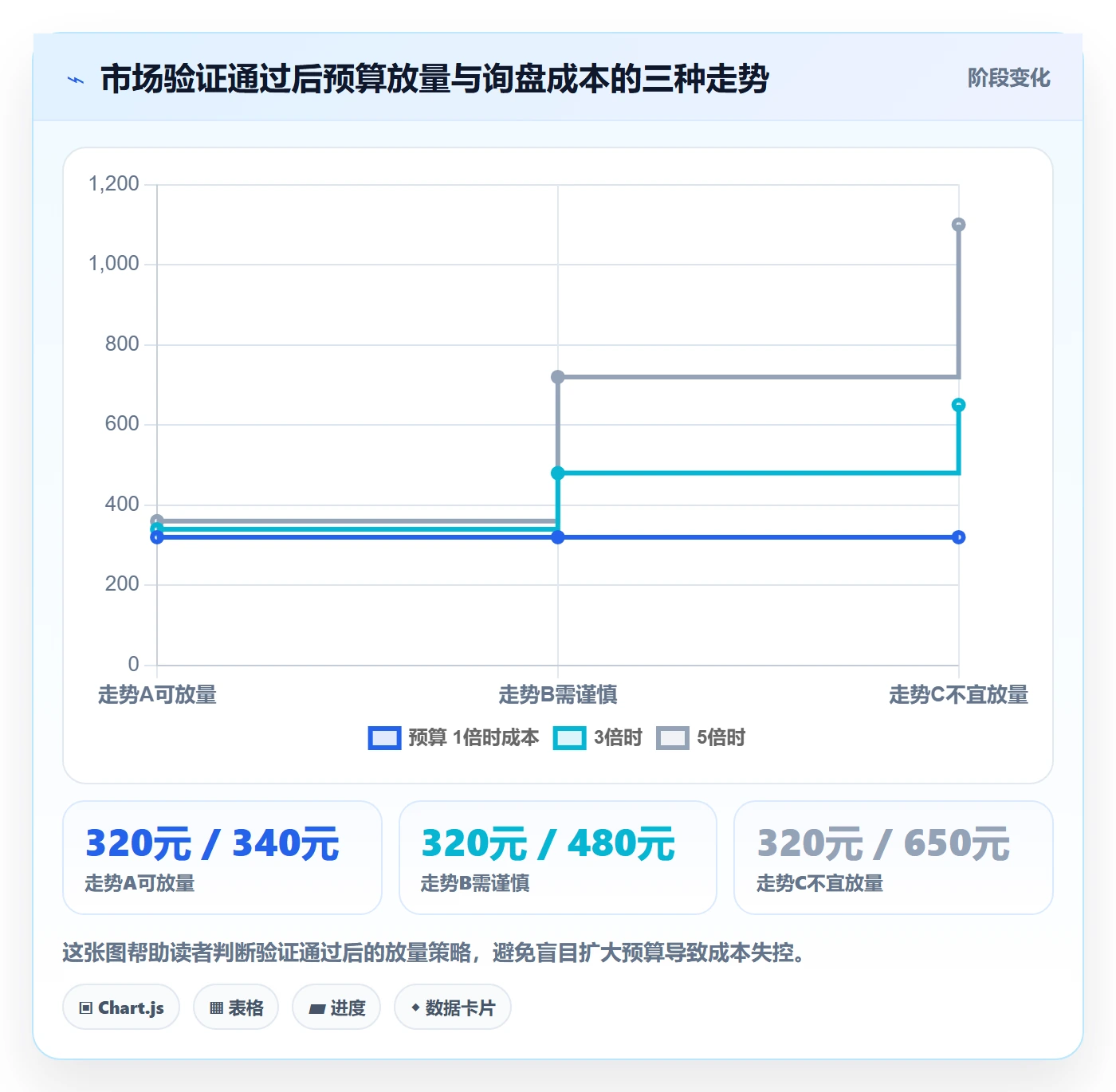Click the 走势B需谨慎 caption in second card
1116x1092 pixels.
475,883
